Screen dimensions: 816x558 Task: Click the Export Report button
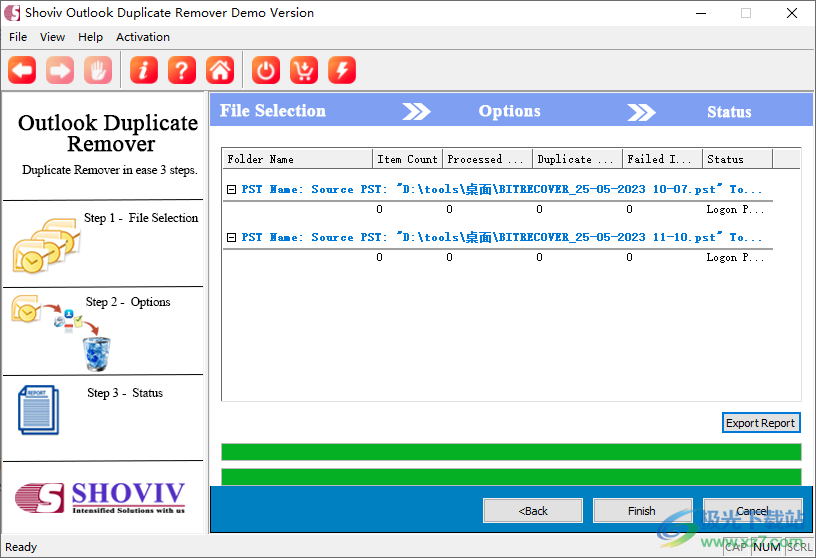tap(761, 423)
